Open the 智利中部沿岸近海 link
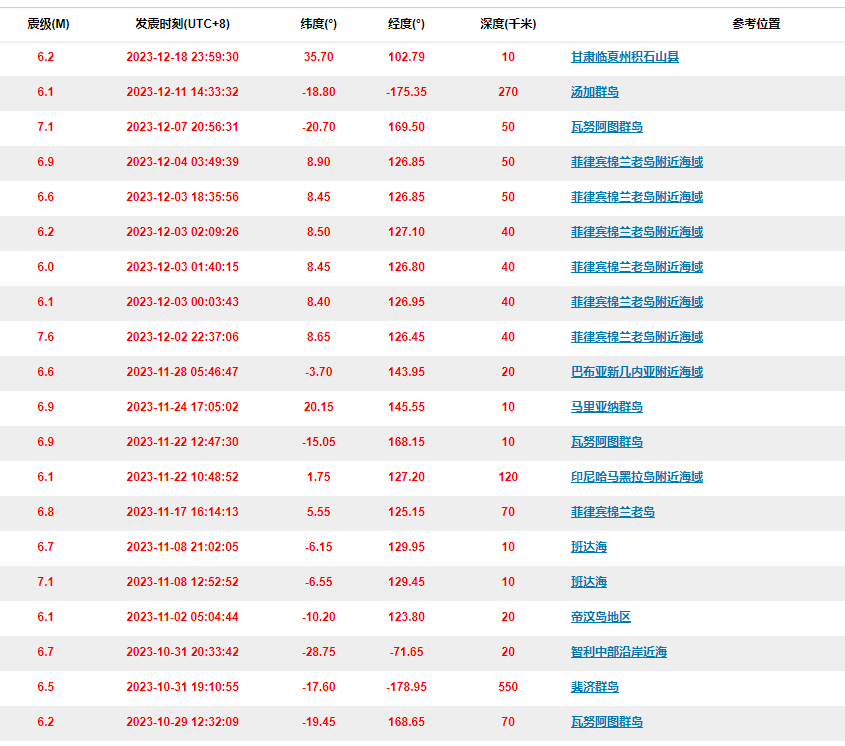Viewport: 845px width, 746px height. click(619, 653)
